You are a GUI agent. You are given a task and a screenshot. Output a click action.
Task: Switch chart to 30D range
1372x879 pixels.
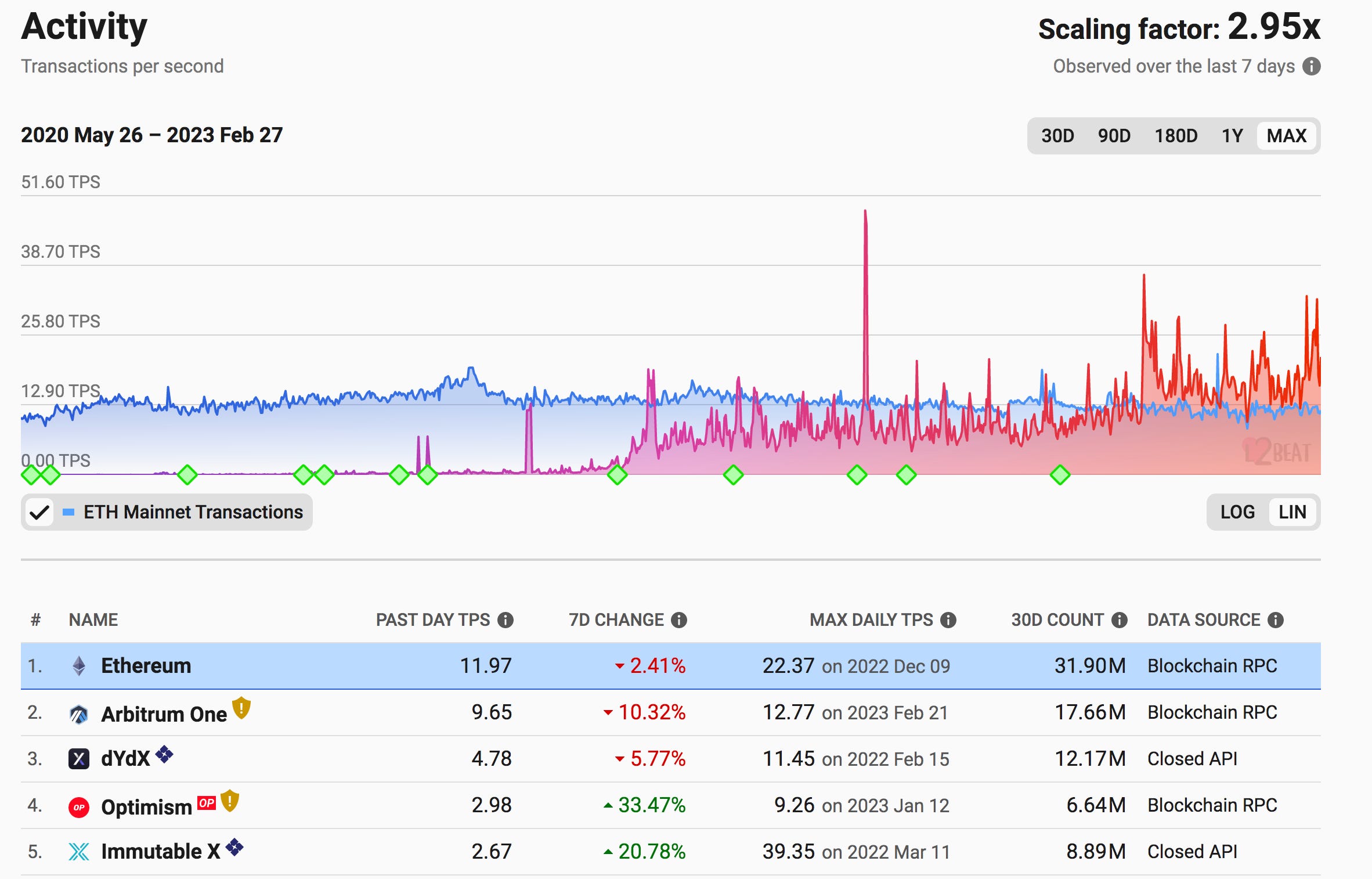point(1057,136)
